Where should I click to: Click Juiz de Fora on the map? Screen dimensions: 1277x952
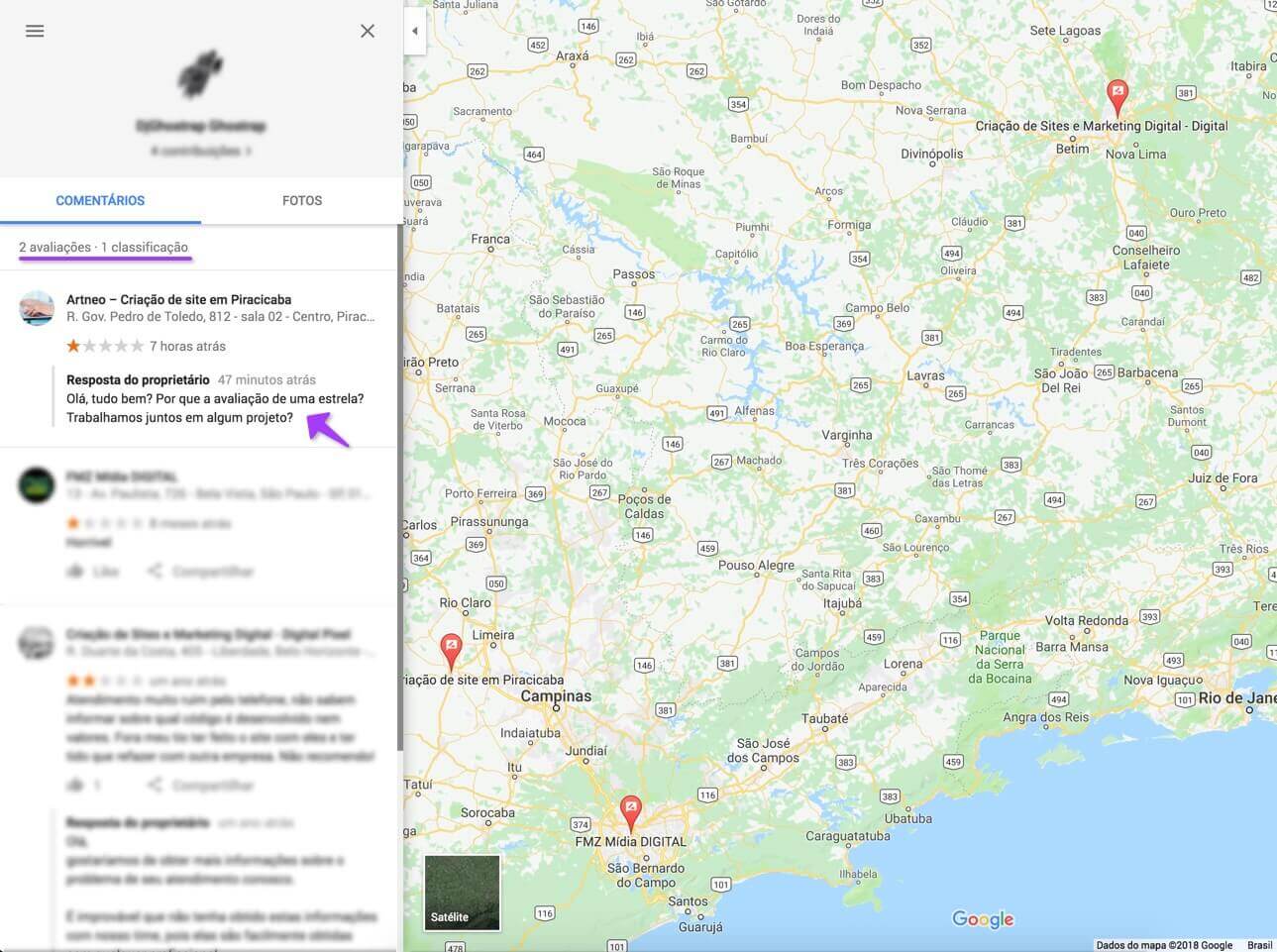click(1223, 477)
